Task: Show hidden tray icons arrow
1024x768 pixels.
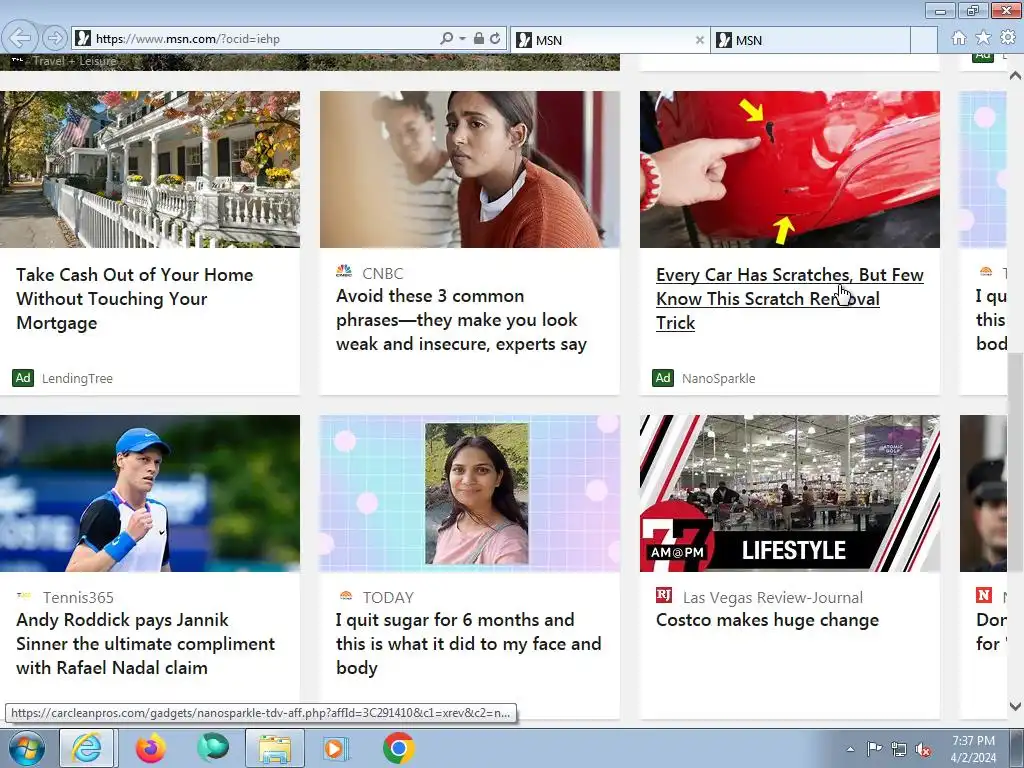Action: click(x=850, y=749)
